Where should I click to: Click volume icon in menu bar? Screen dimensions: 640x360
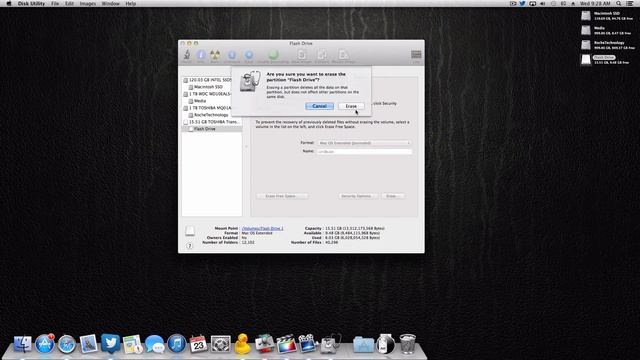(x=542, y=4)
